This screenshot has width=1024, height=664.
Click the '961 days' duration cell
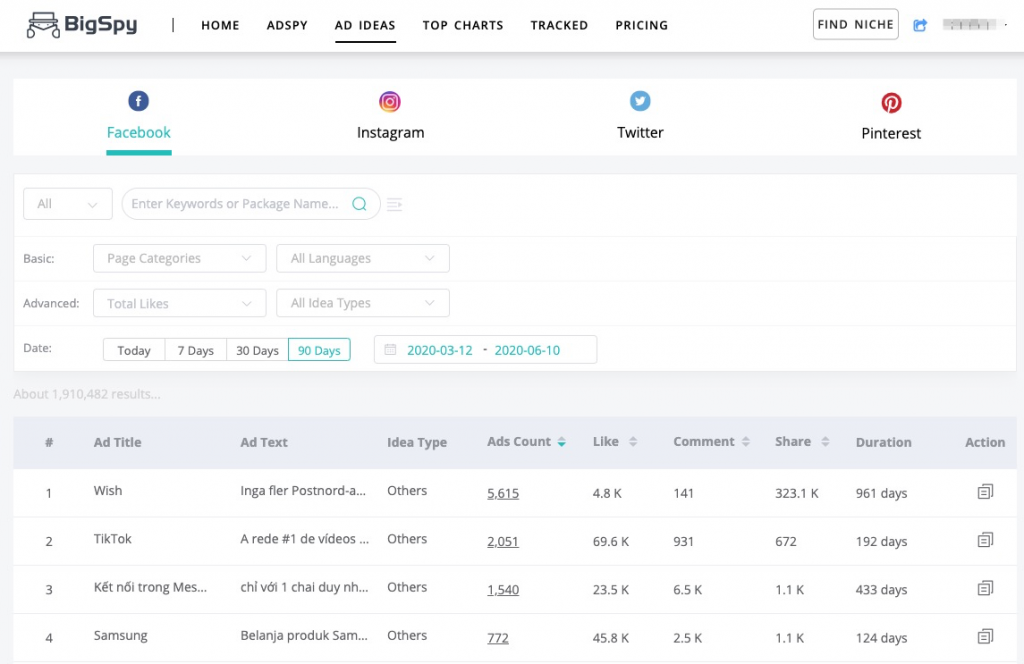coord(882,494)
